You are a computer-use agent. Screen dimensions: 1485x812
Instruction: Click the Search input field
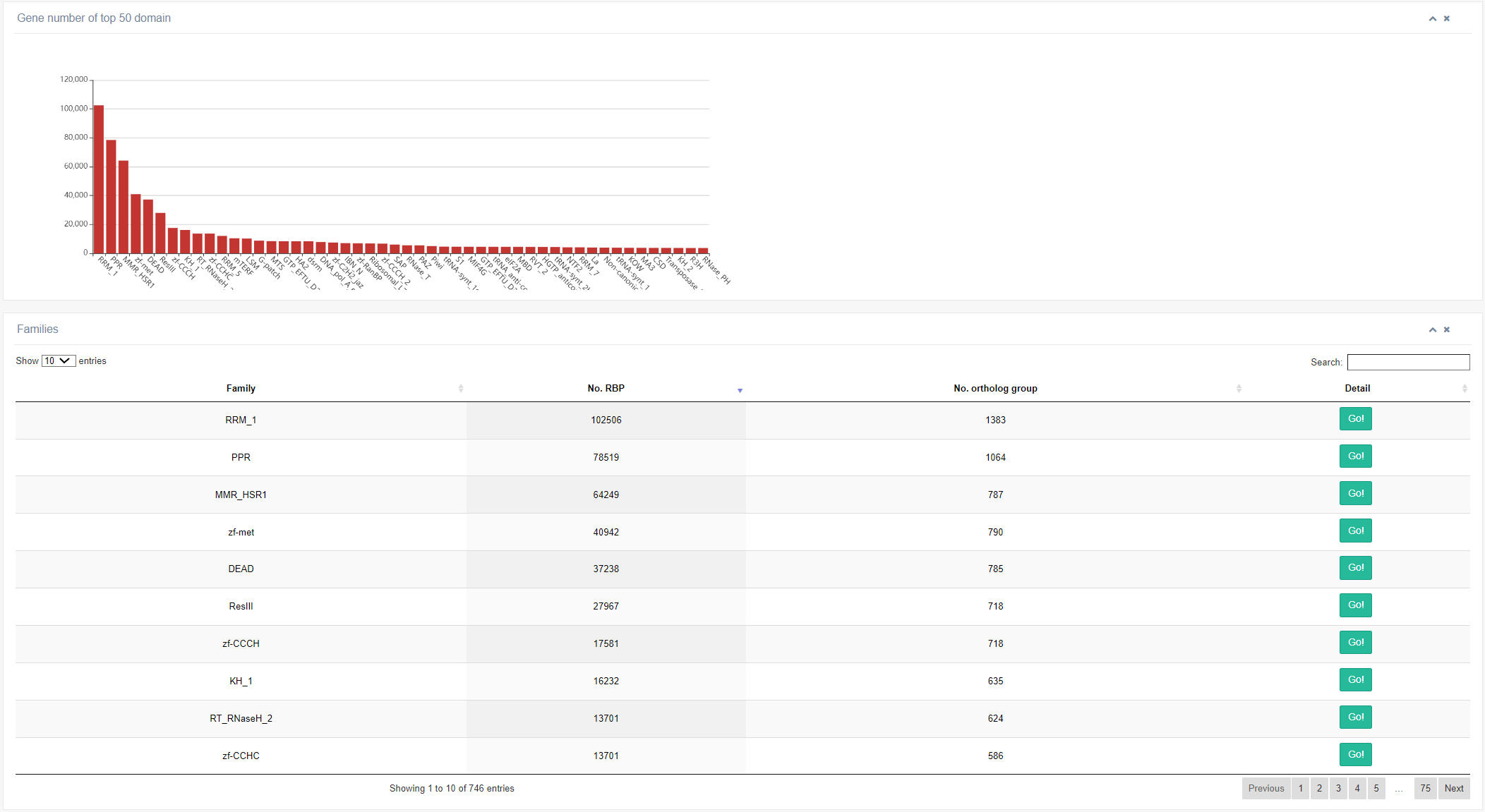[1407, 363]
